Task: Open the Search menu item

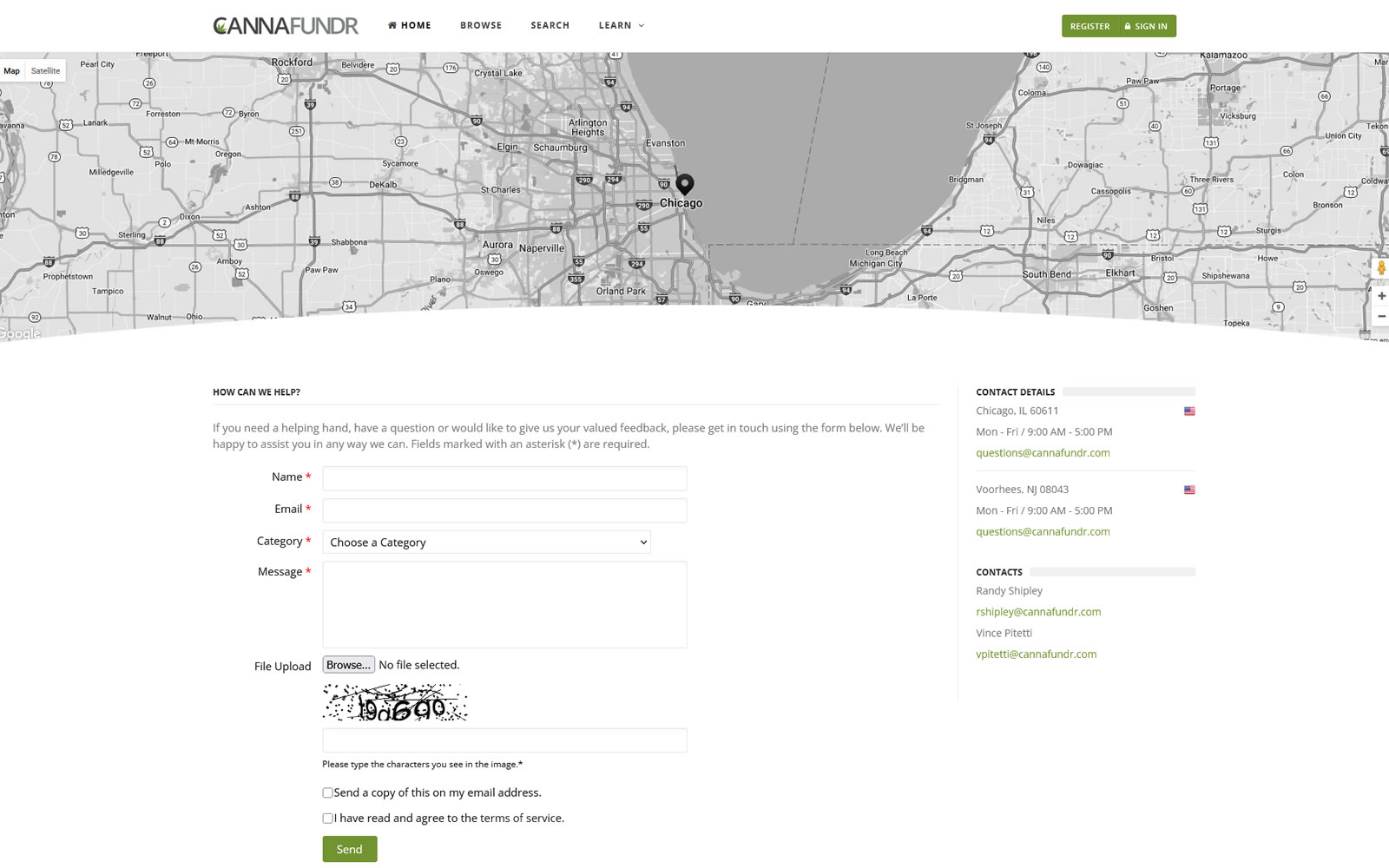Action: (550, 25)
